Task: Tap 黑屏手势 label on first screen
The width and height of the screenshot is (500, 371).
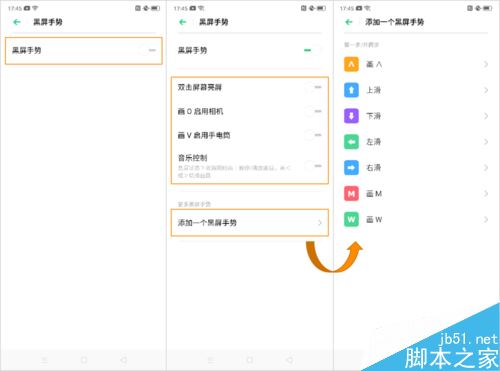Action: coord(27,50)
